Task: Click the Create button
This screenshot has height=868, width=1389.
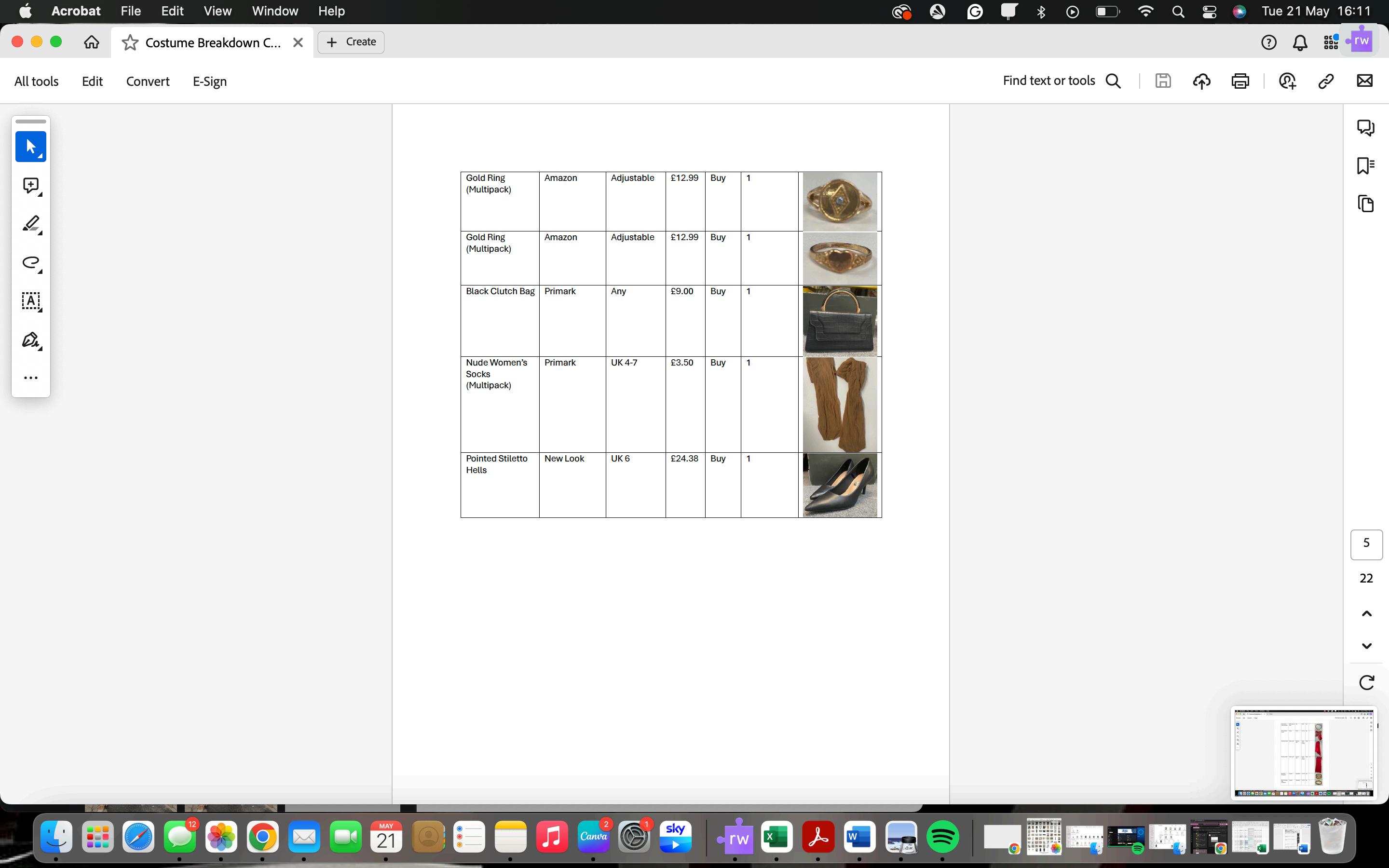Action: pyautogui.click(x=351, y=42)
